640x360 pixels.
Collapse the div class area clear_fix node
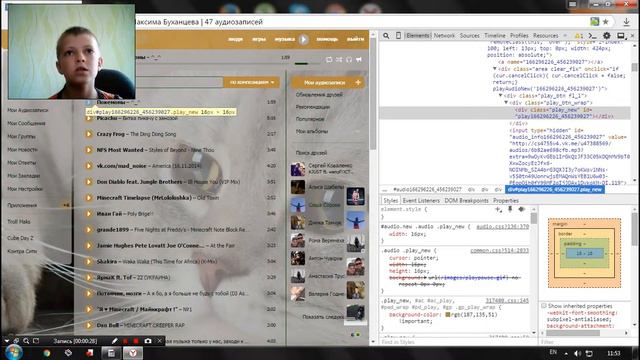pos(495,69)
